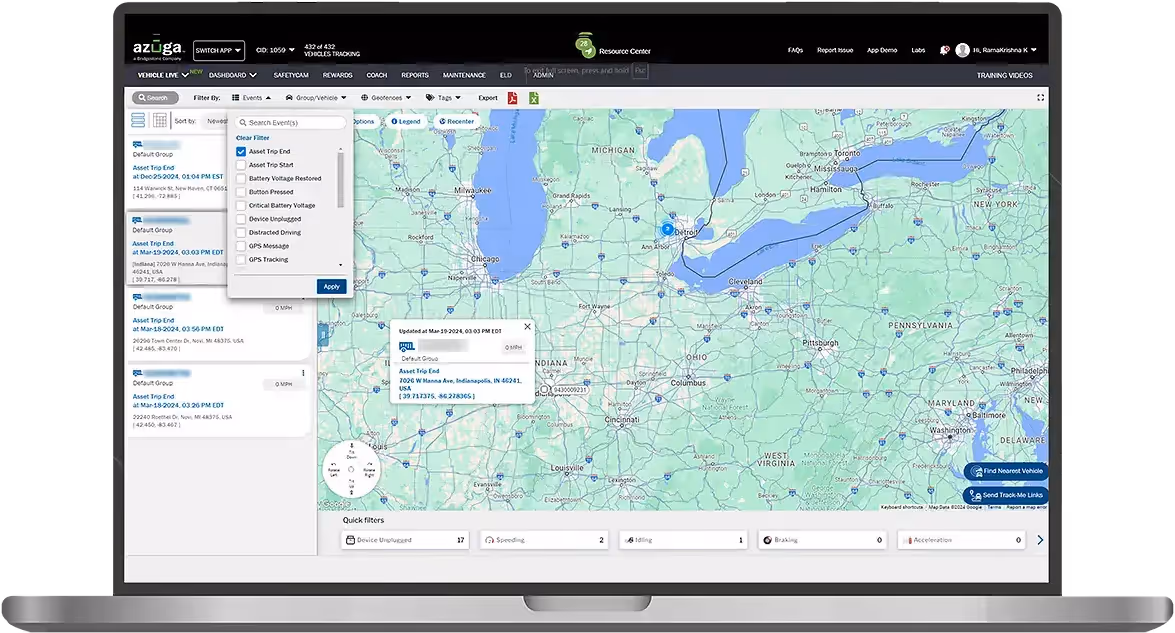Show next quick filters arrow
The height and width of the screenshot is (633, 1175).
coord(1039,539)
